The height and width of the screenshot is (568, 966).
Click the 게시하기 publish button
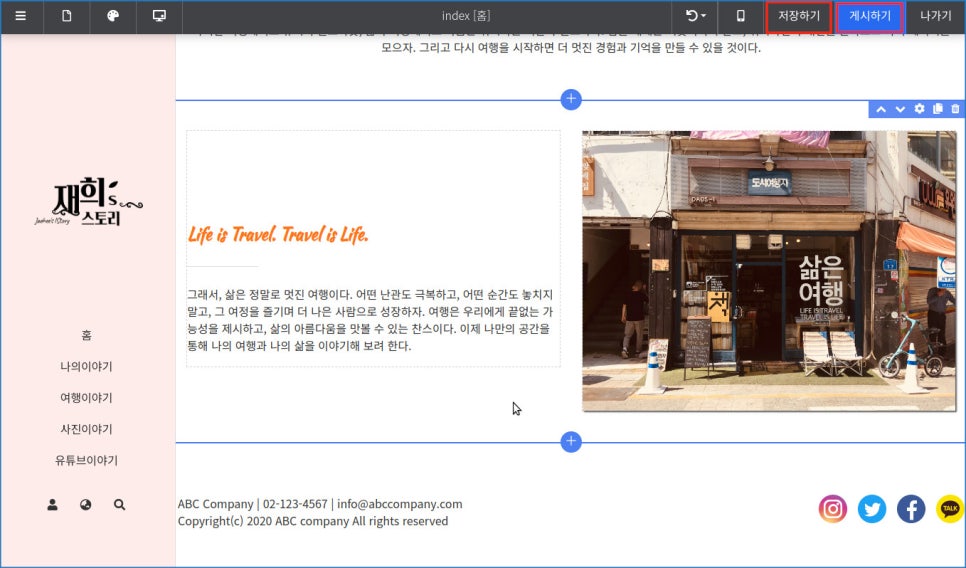870,17
